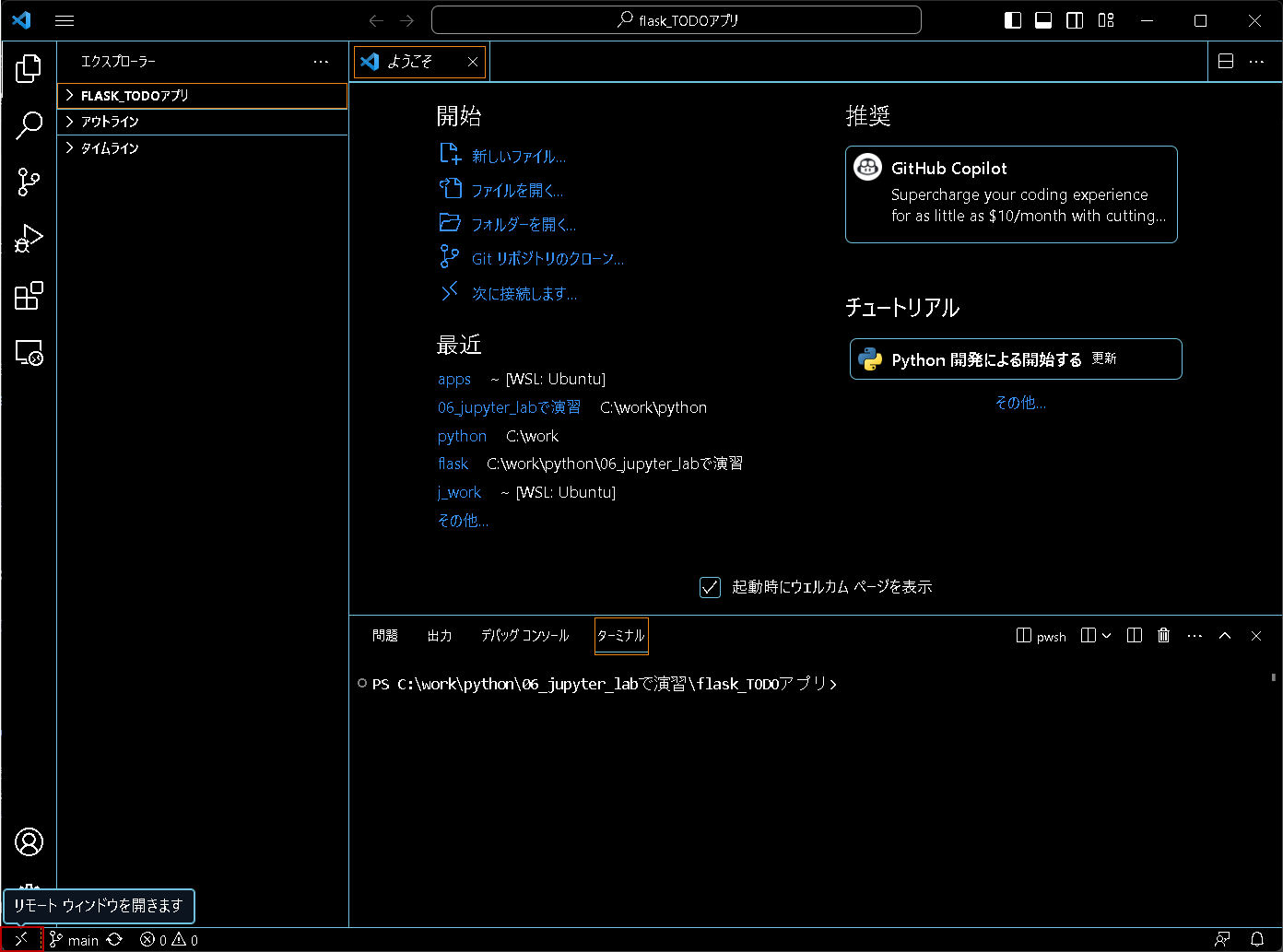Open the Remote Explorer view

pyautogui.click(x=29, y=353)
